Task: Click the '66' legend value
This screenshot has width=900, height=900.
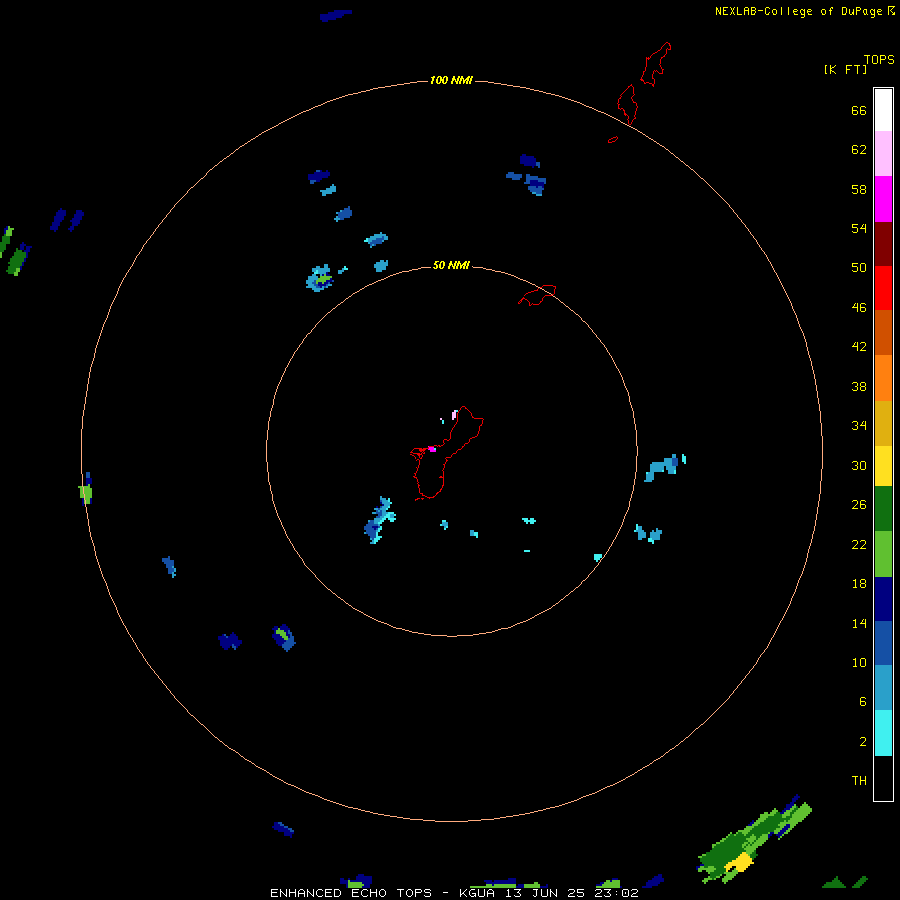Action: (x=859, y=110)
